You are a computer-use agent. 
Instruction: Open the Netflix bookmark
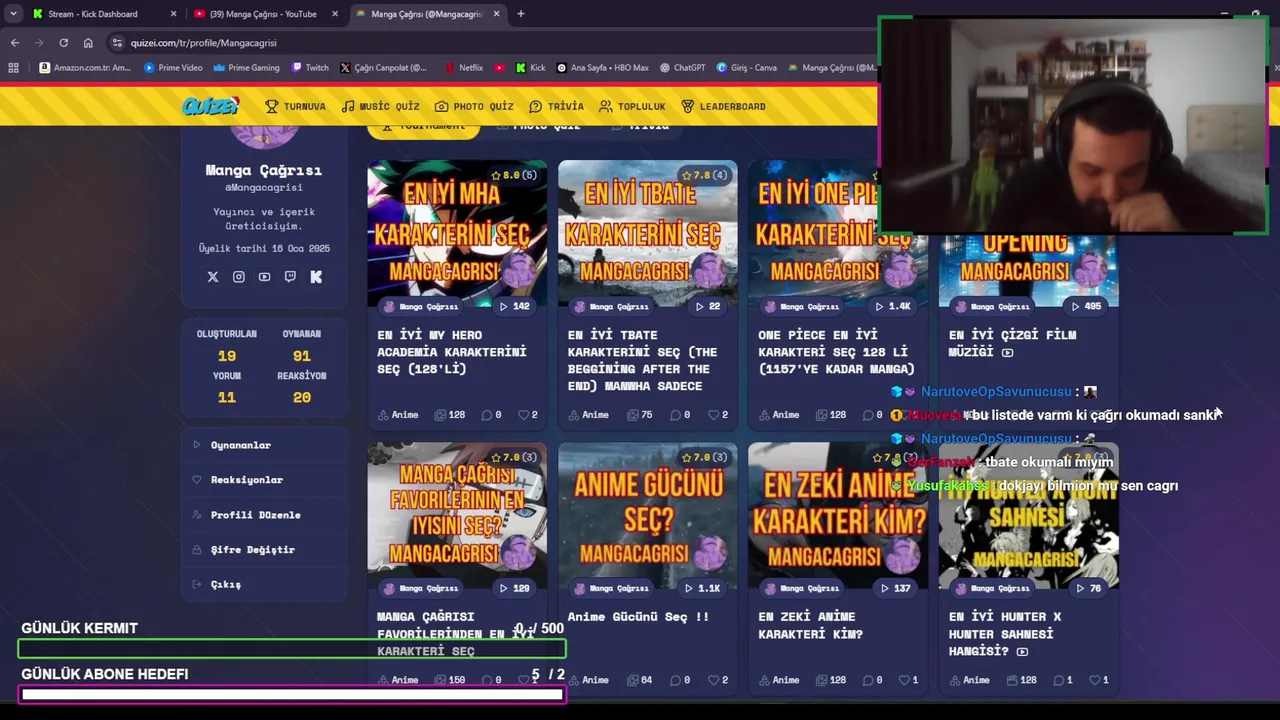coord(464,68)
